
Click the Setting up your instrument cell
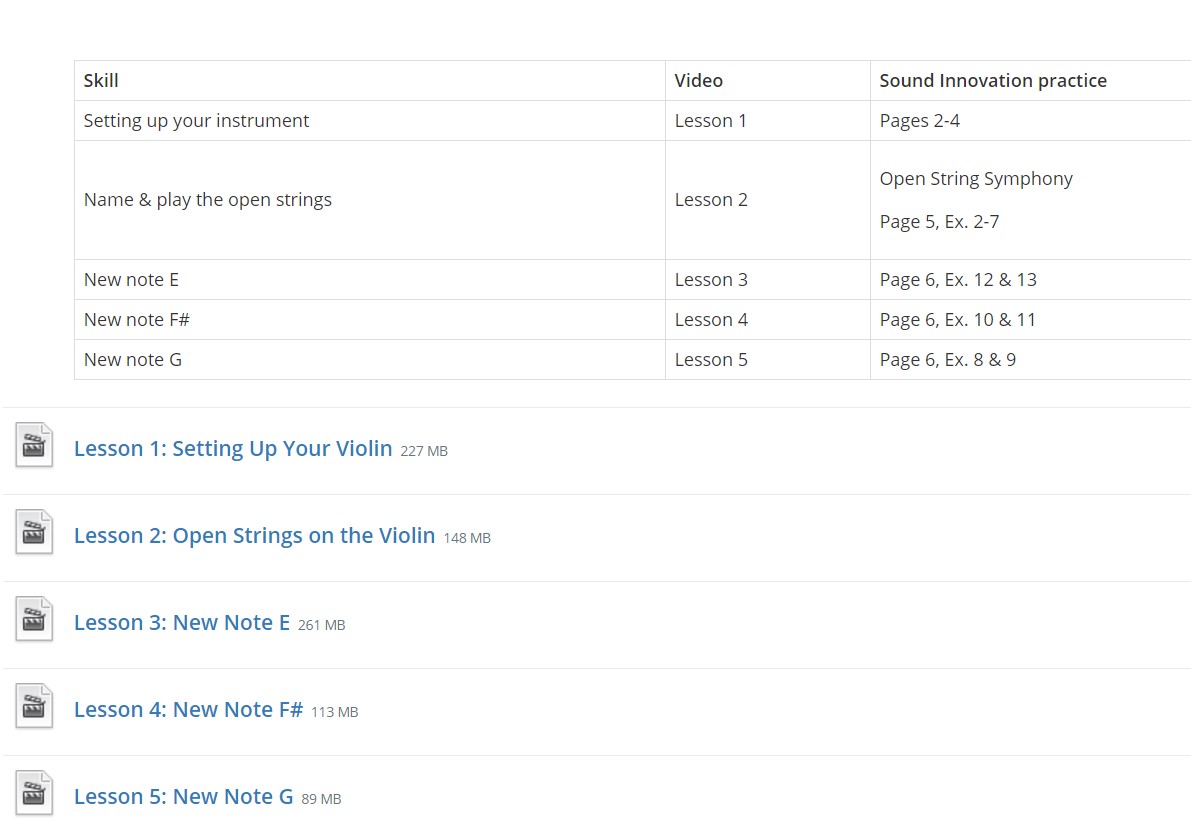(x=369, y=121)
